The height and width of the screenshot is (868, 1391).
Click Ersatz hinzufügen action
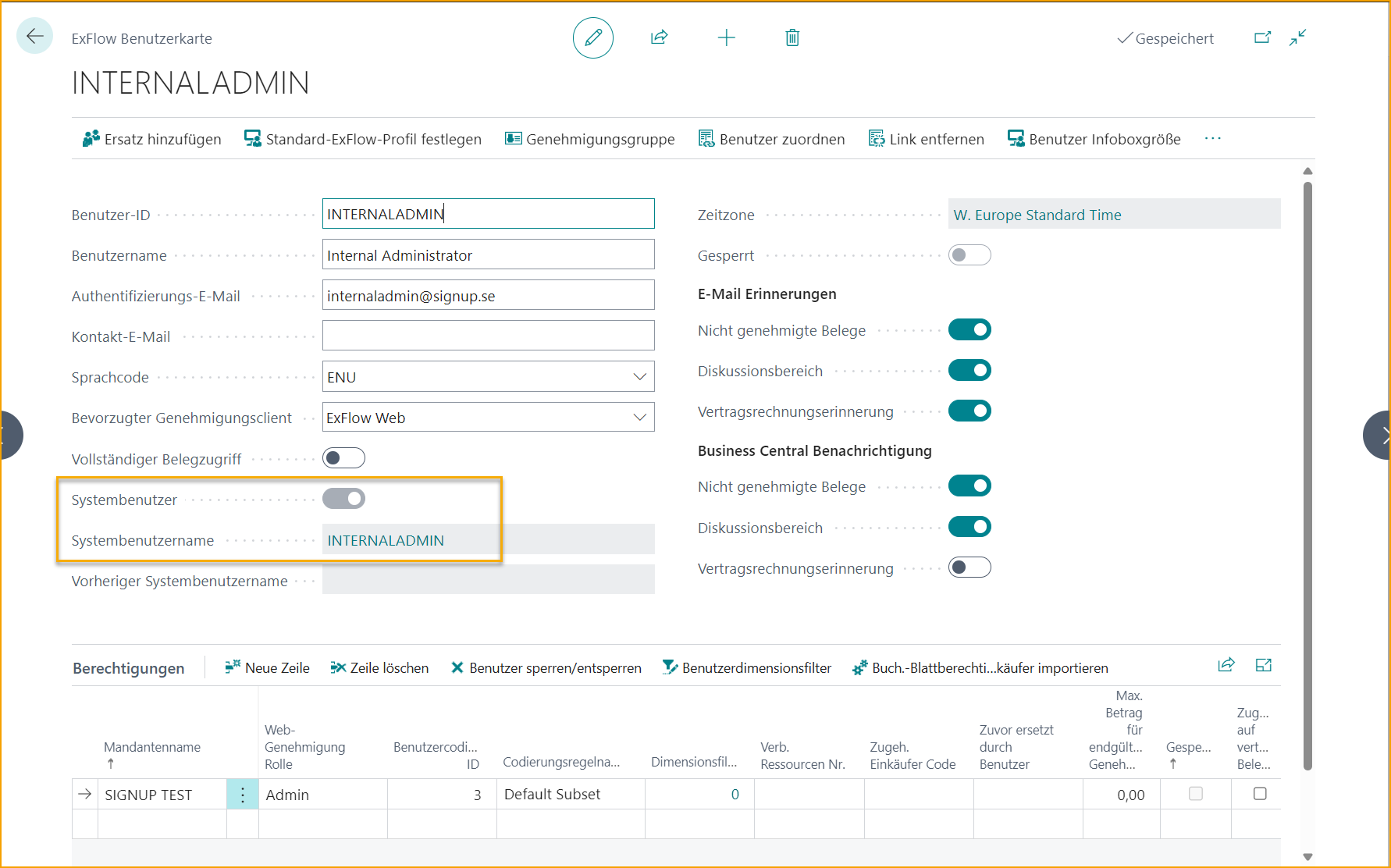[x=152, y=139]
